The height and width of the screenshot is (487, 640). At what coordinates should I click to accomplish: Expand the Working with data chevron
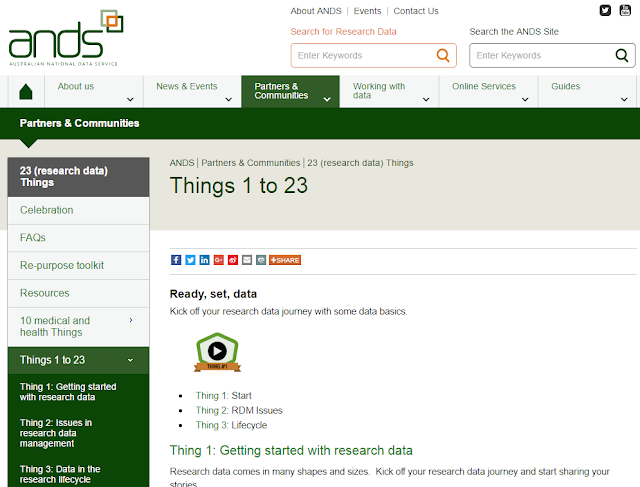pos(426,99)
